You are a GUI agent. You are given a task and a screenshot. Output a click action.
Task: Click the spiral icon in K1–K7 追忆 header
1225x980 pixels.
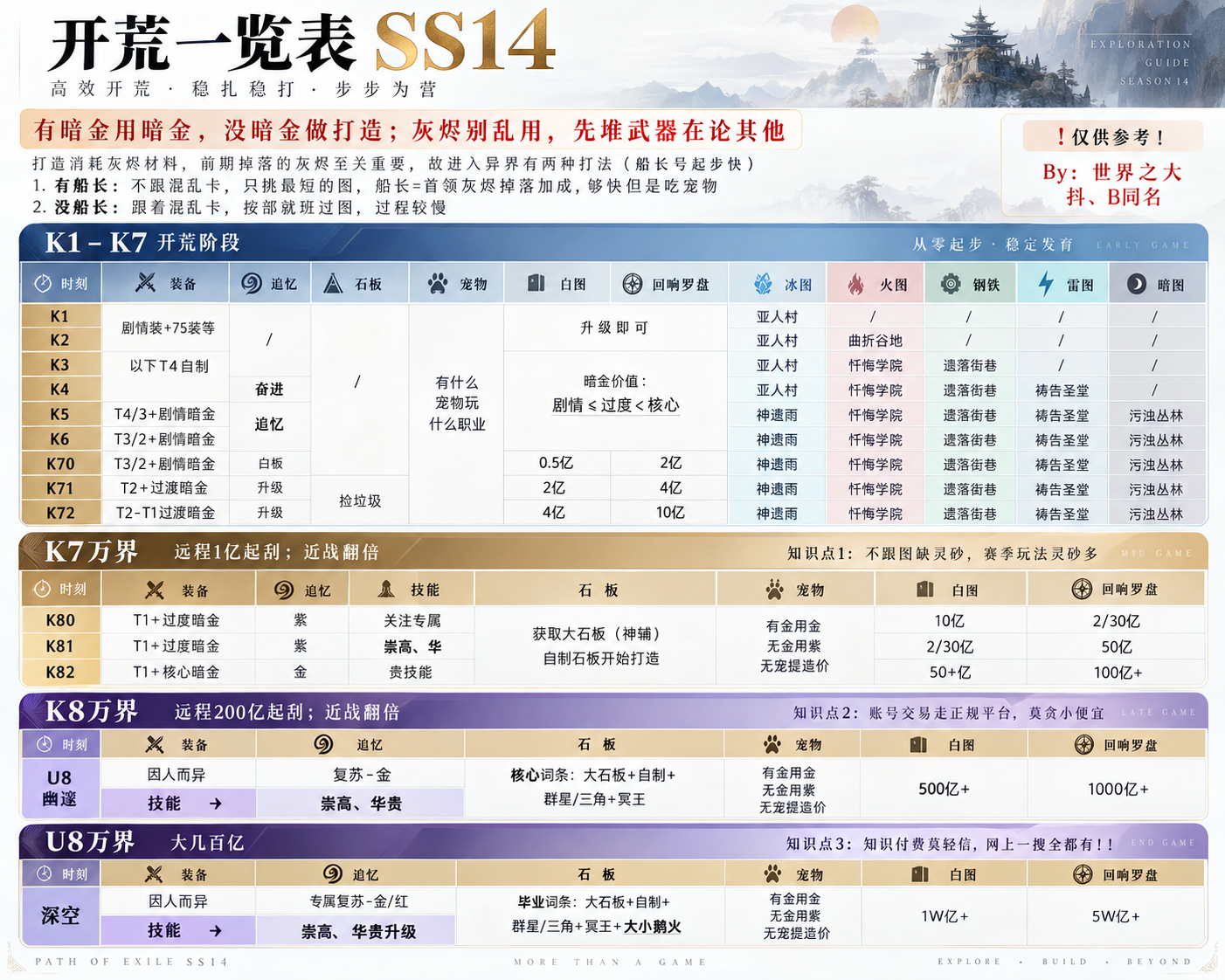click(252, 283)
